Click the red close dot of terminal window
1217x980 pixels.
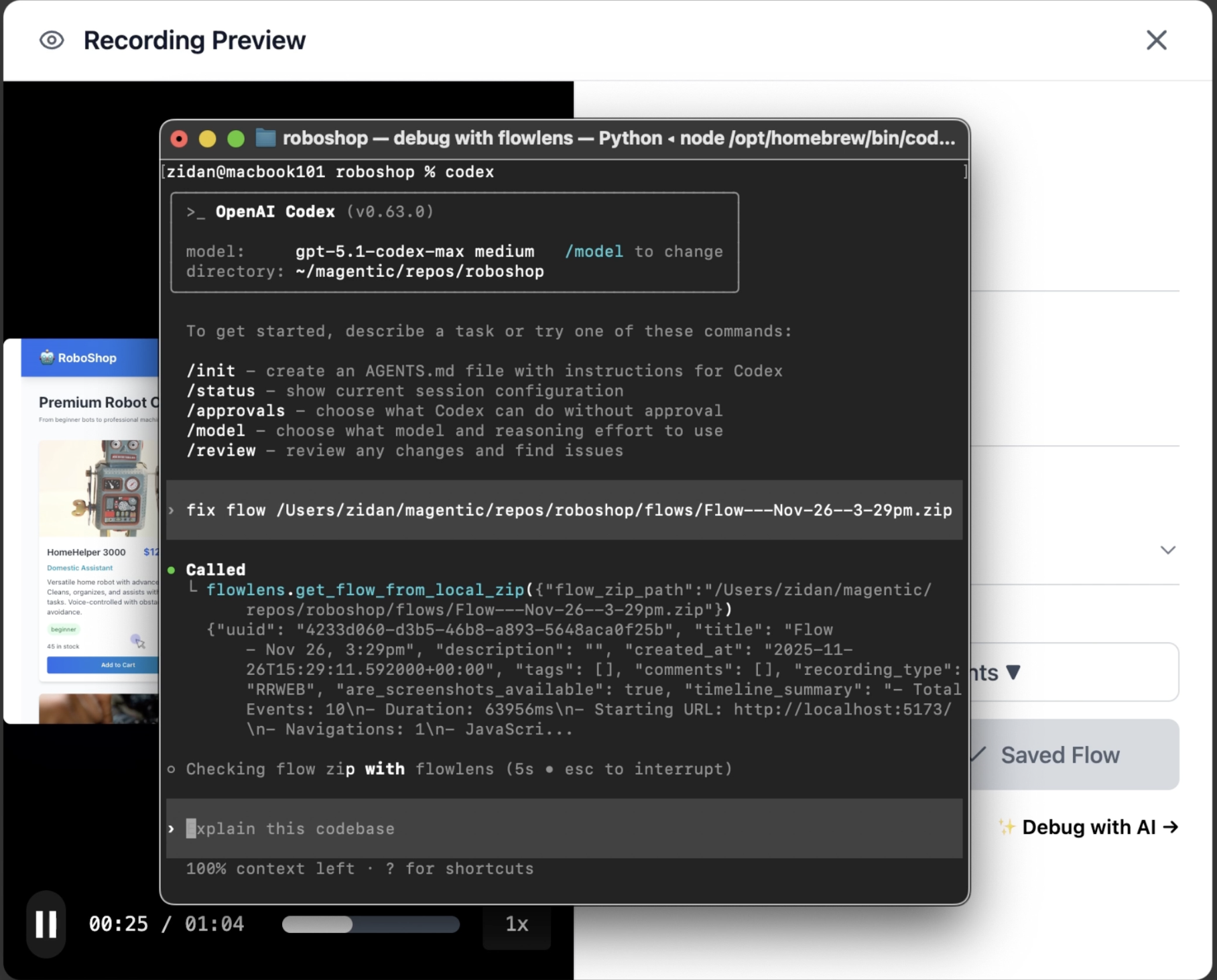pos(179,139)
